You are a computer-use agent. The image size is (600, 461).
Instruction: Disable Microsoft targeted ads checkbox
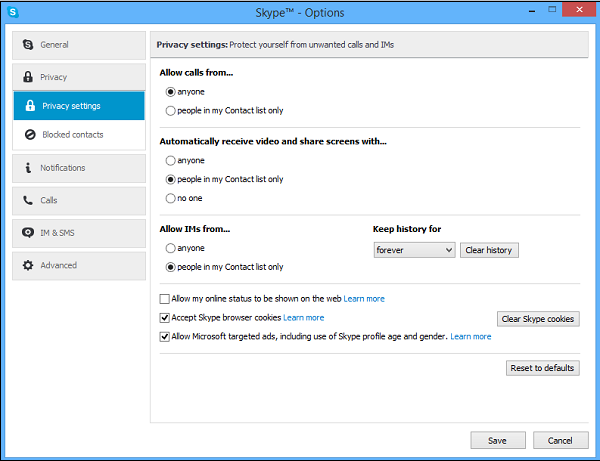coord(165,337)
